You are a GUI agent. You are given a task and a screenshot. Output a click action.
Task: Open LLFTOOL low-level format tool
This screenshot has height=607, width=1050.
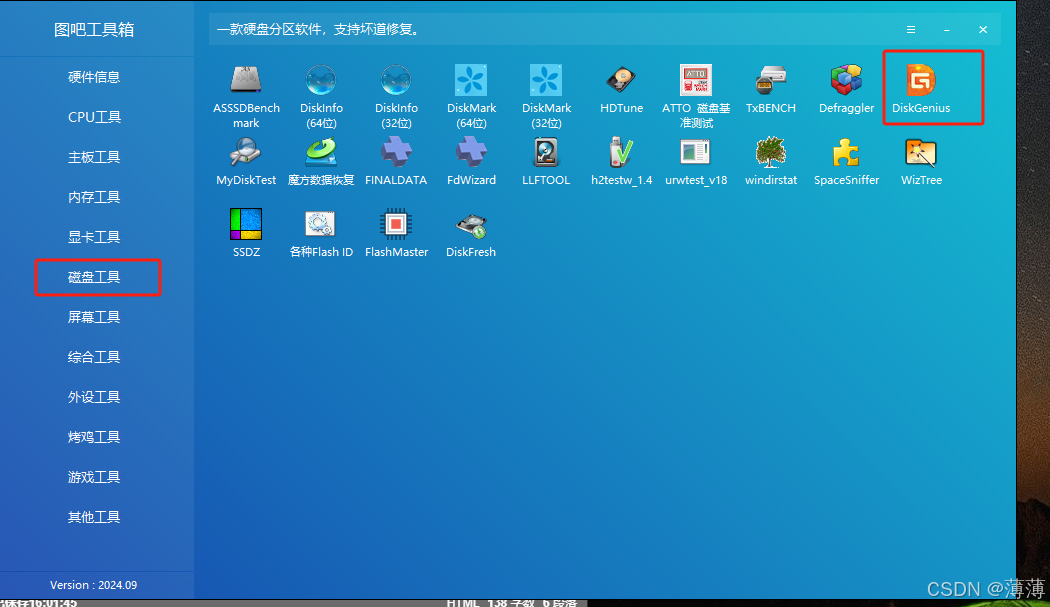tap(546, 161)
